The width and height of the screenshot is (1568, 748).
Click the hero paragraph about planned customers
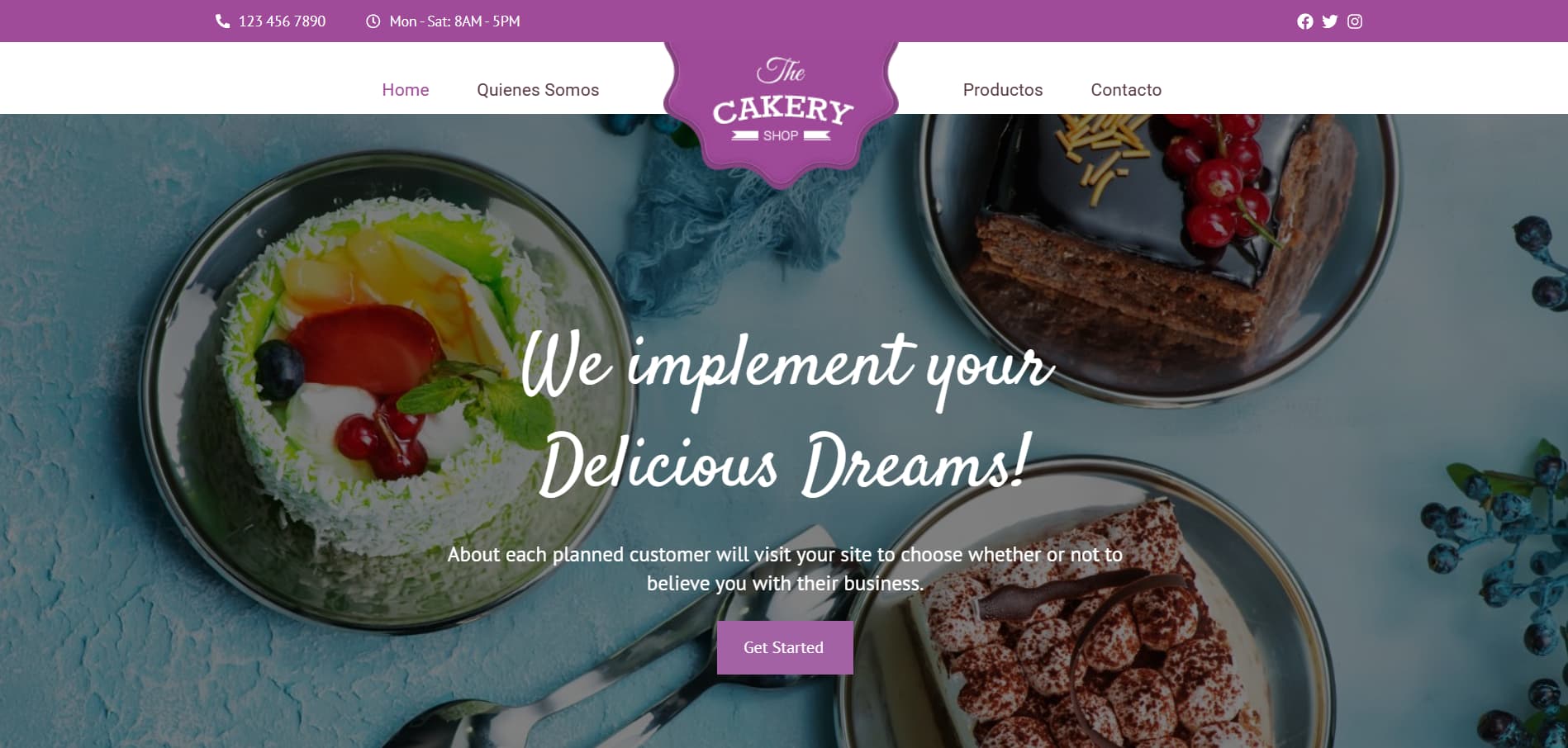[x=785, y=569]
